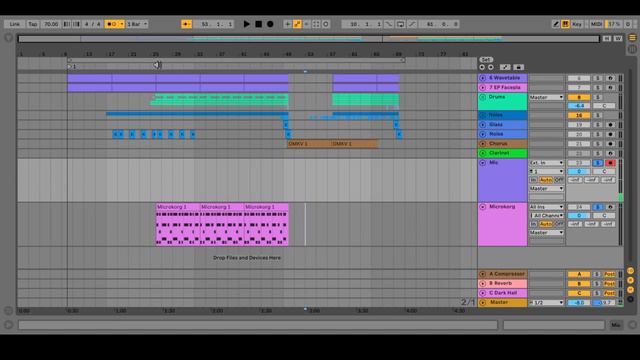Toggle the Automation Arm button
This screenshot has width=640, height=360.
click(297, 24)
